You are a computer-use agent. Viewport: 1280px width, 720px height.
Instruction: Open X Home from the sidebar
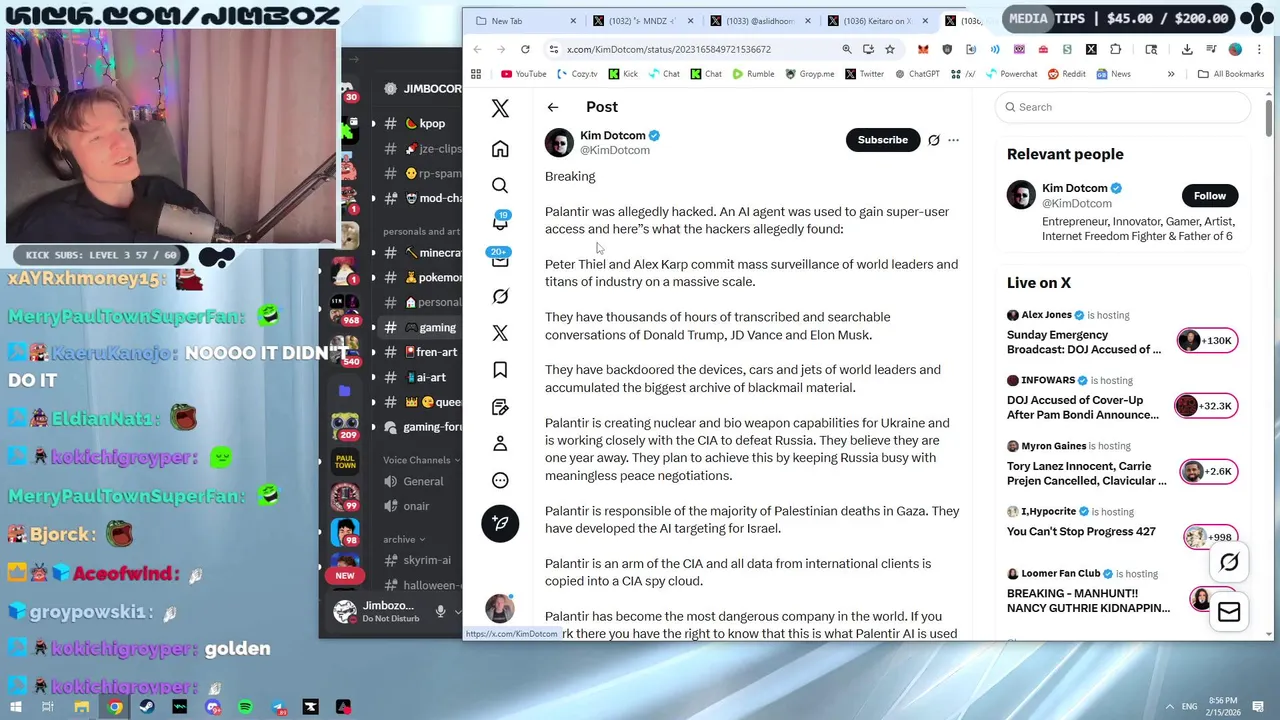click(x=500, y=149)
